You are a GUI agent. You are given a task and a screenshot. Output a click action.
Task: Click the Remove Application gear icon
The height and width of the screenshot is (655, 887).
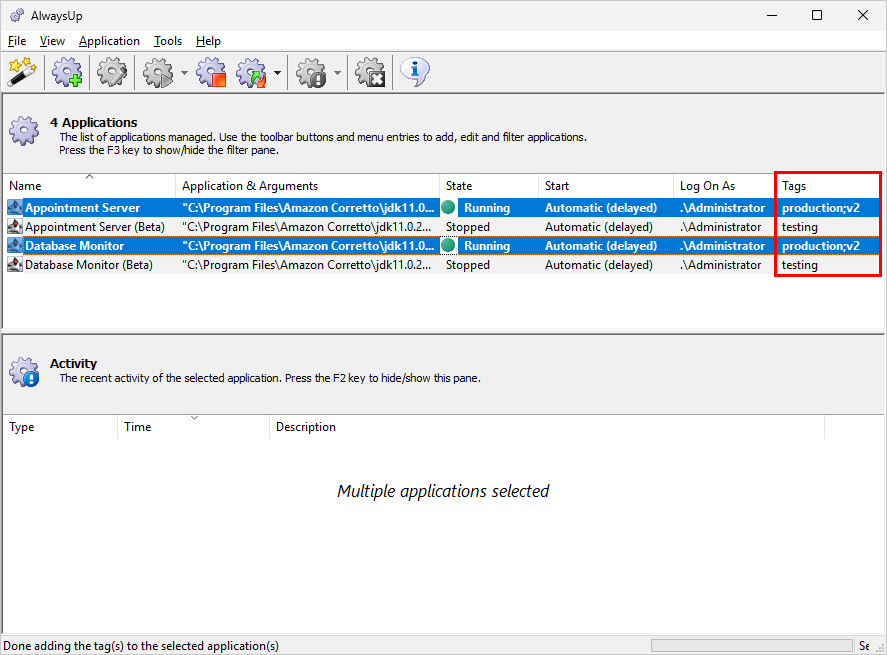370,72
